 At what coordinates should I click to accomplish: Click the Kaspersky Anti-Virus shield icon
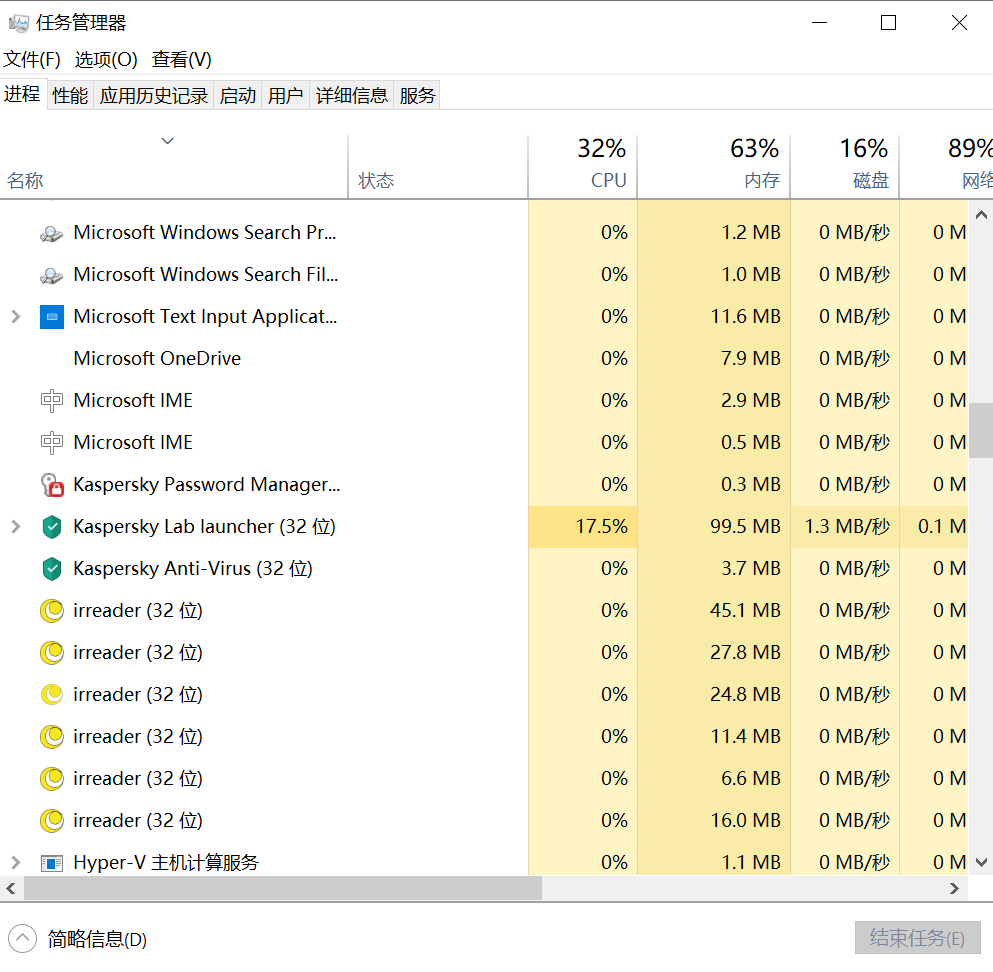point(52,569)
